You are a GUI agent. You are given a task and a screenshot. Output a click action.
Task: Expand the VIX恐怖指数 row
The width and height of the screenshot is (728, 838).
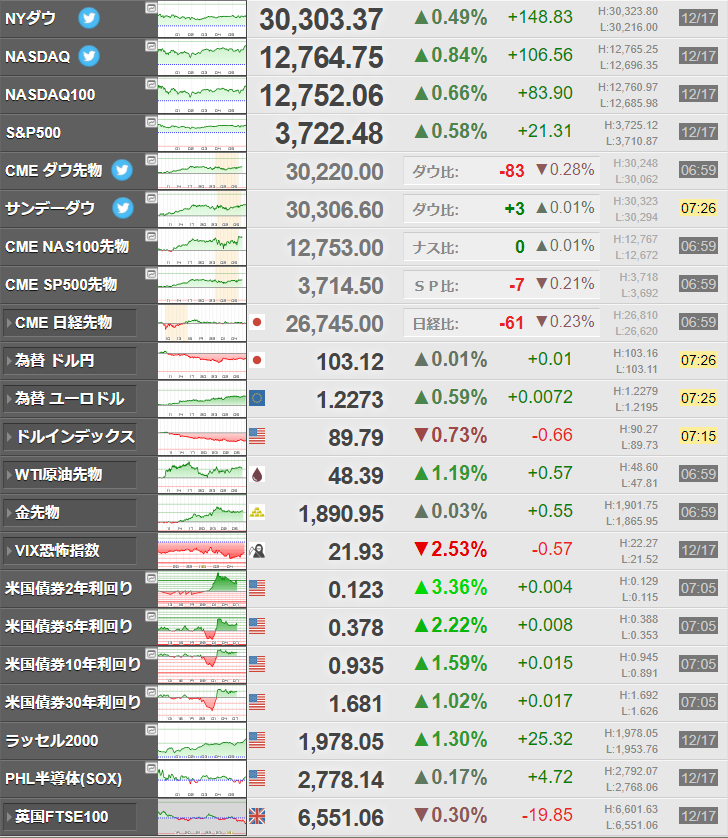69,550
